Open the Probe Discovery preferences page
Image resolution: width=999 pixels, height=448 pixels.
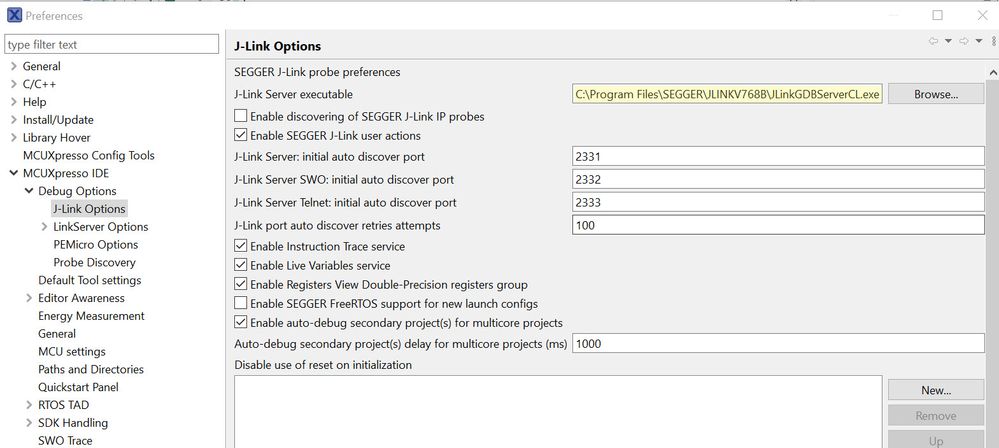[x=94, y=262]
